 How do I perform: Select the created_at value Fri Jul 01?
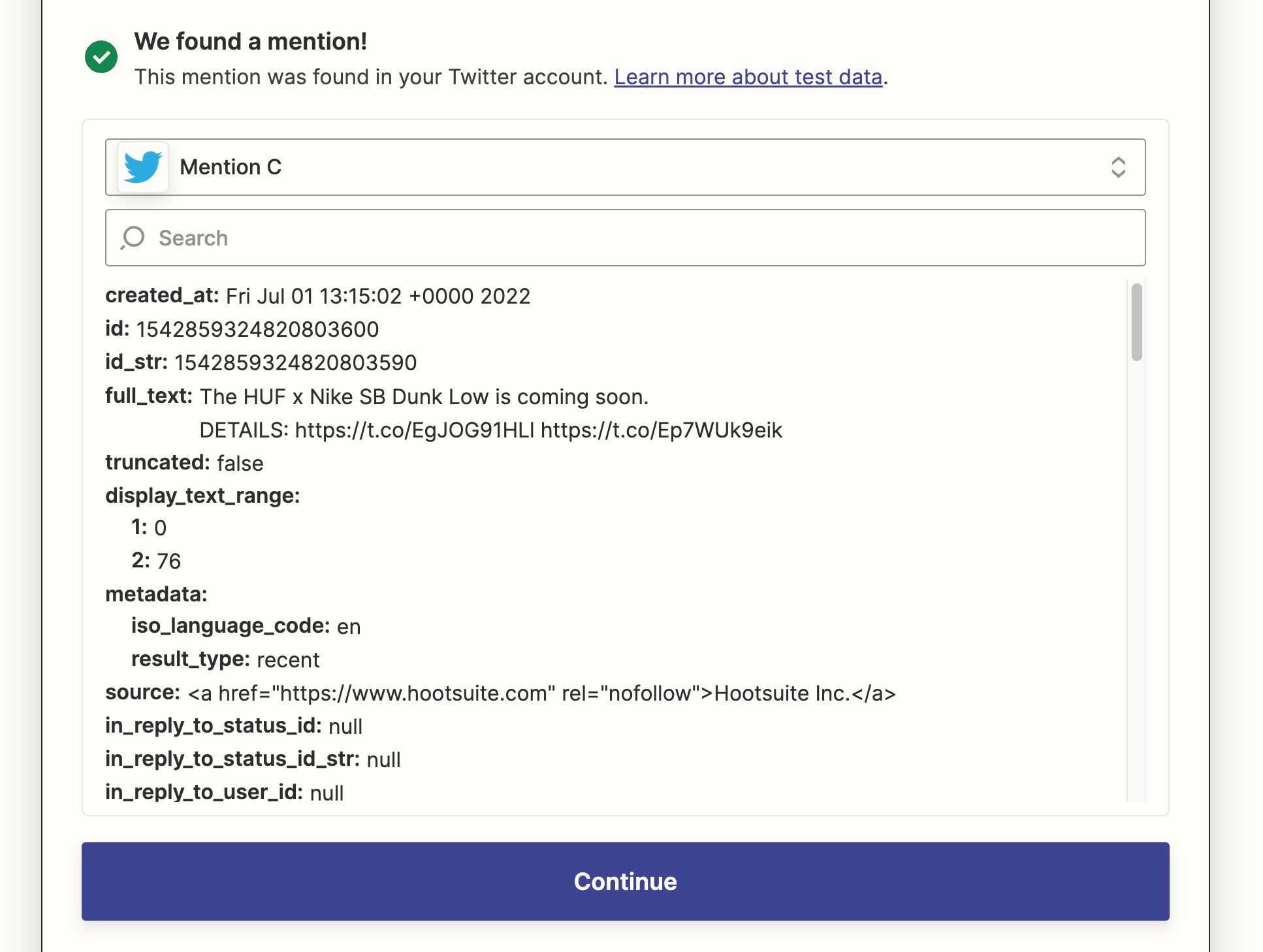(x=378, y=296)
